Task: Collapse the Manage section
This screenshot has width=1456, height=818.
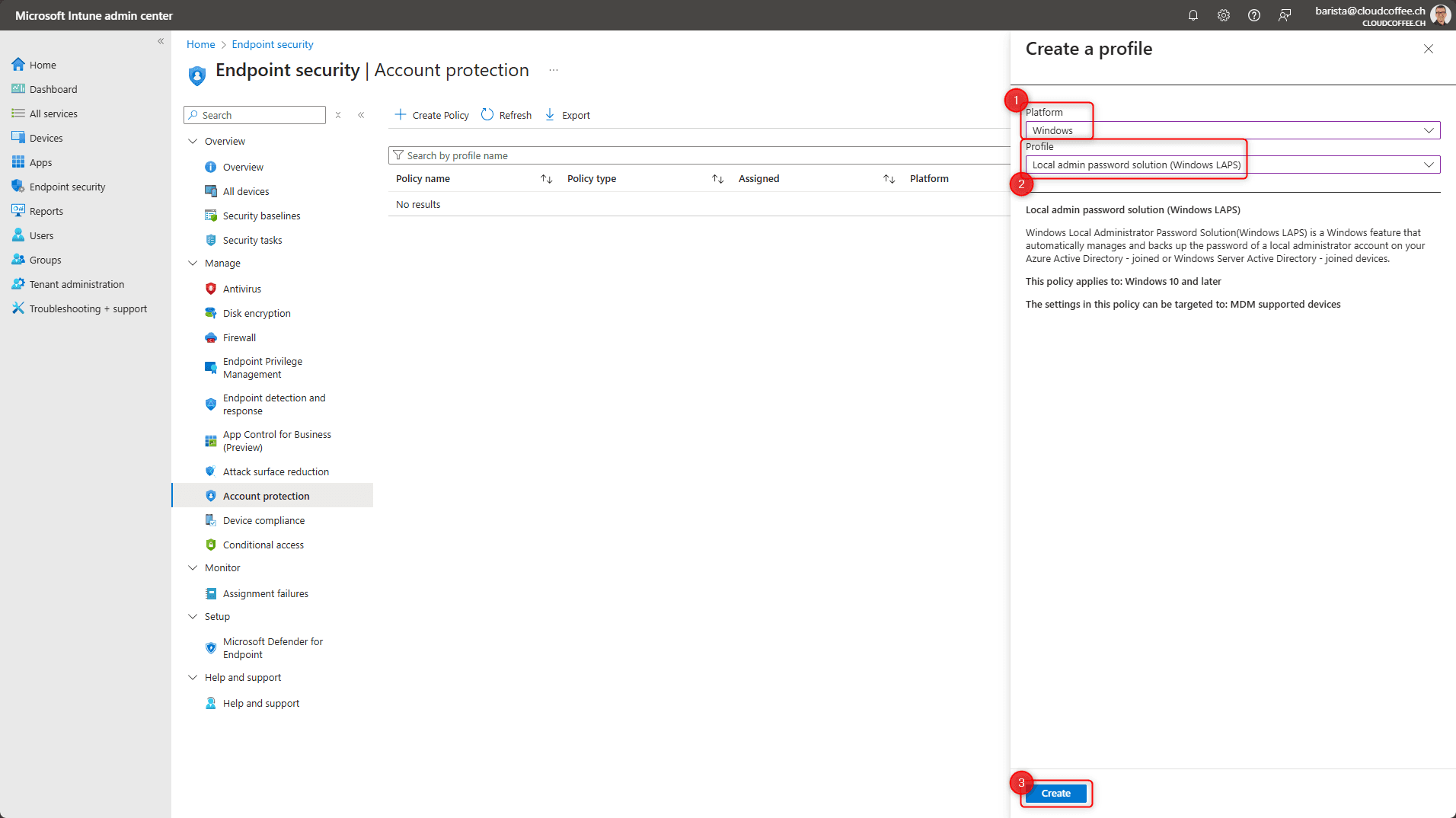Action: [193, 263]
